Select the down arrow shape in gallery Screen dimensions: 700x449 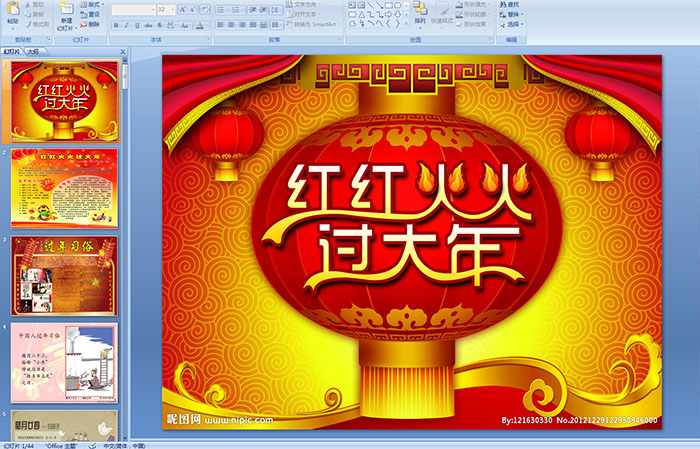point(398,15)
